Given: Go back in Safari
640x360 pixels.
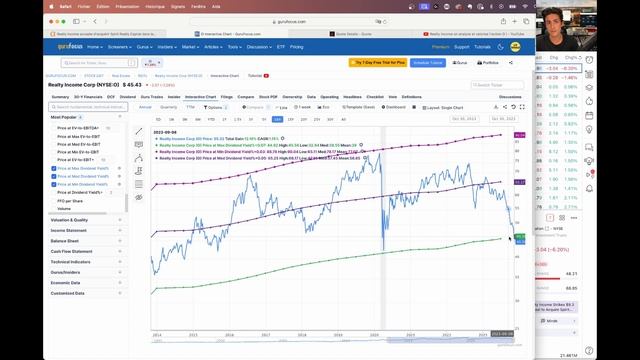Looking at the screenshot, I should coord(95,21).
